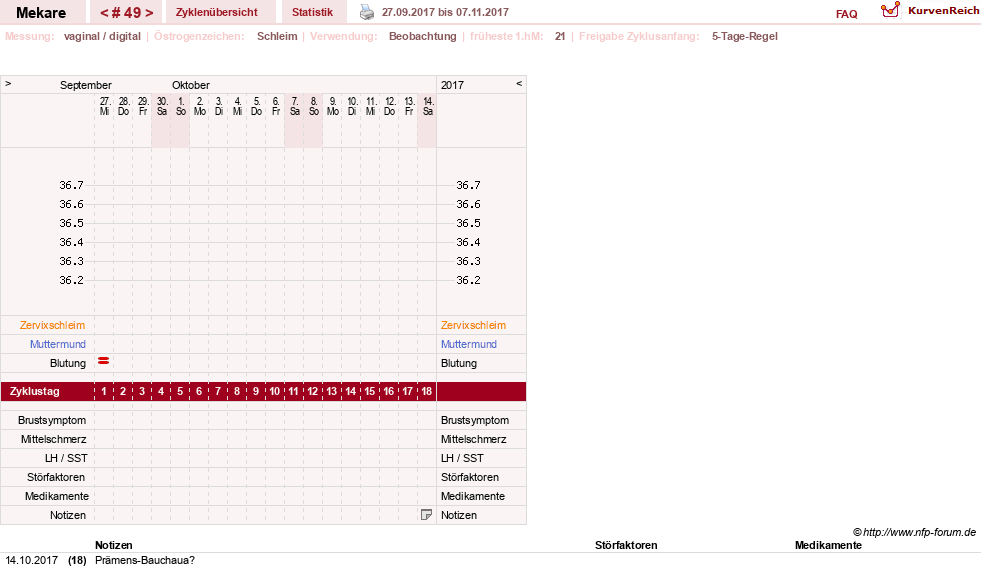Viewport: 981px width, 584px height.
Task: Click the '5-Tage-Regel' value
Action: [745, 36]
